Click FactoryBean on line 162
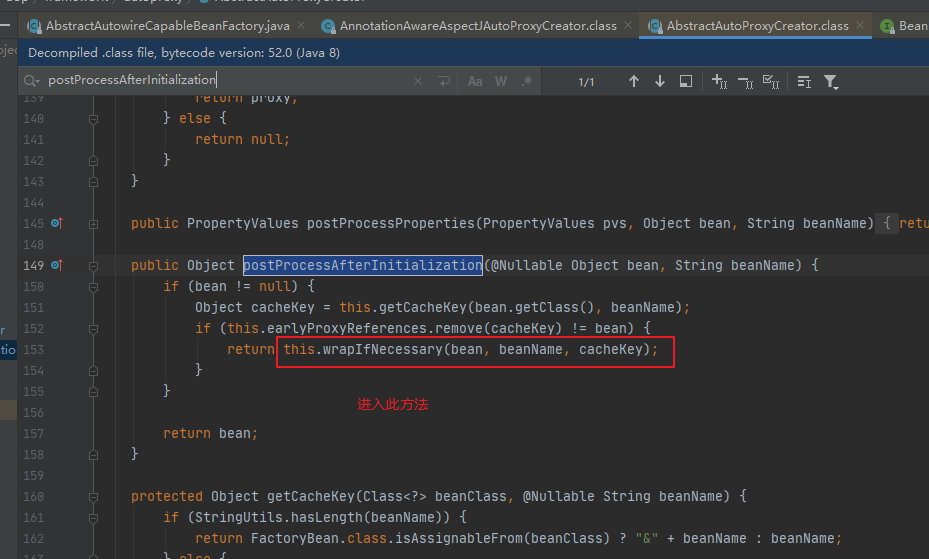 click(294, 538)
